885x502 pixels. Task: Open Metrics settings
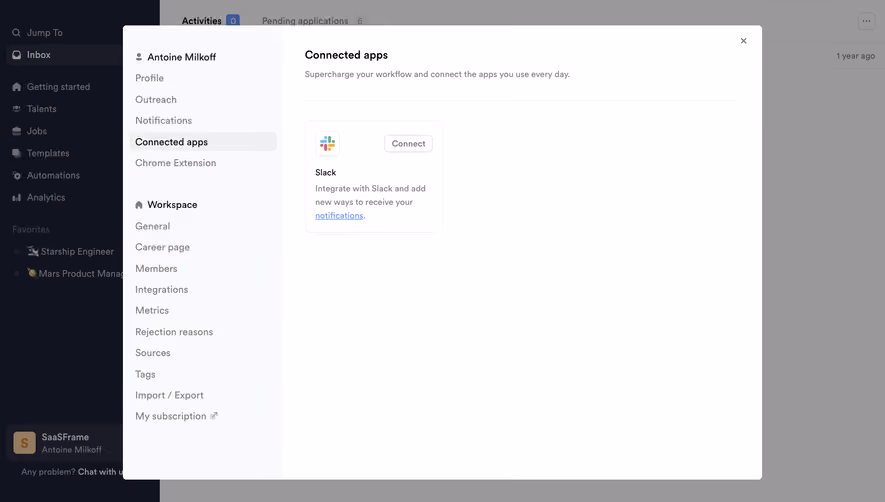152,311
